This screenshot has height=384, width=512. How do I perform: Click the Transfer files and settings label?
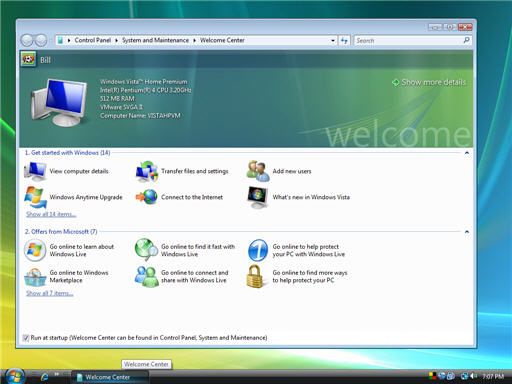pos(195,171)
